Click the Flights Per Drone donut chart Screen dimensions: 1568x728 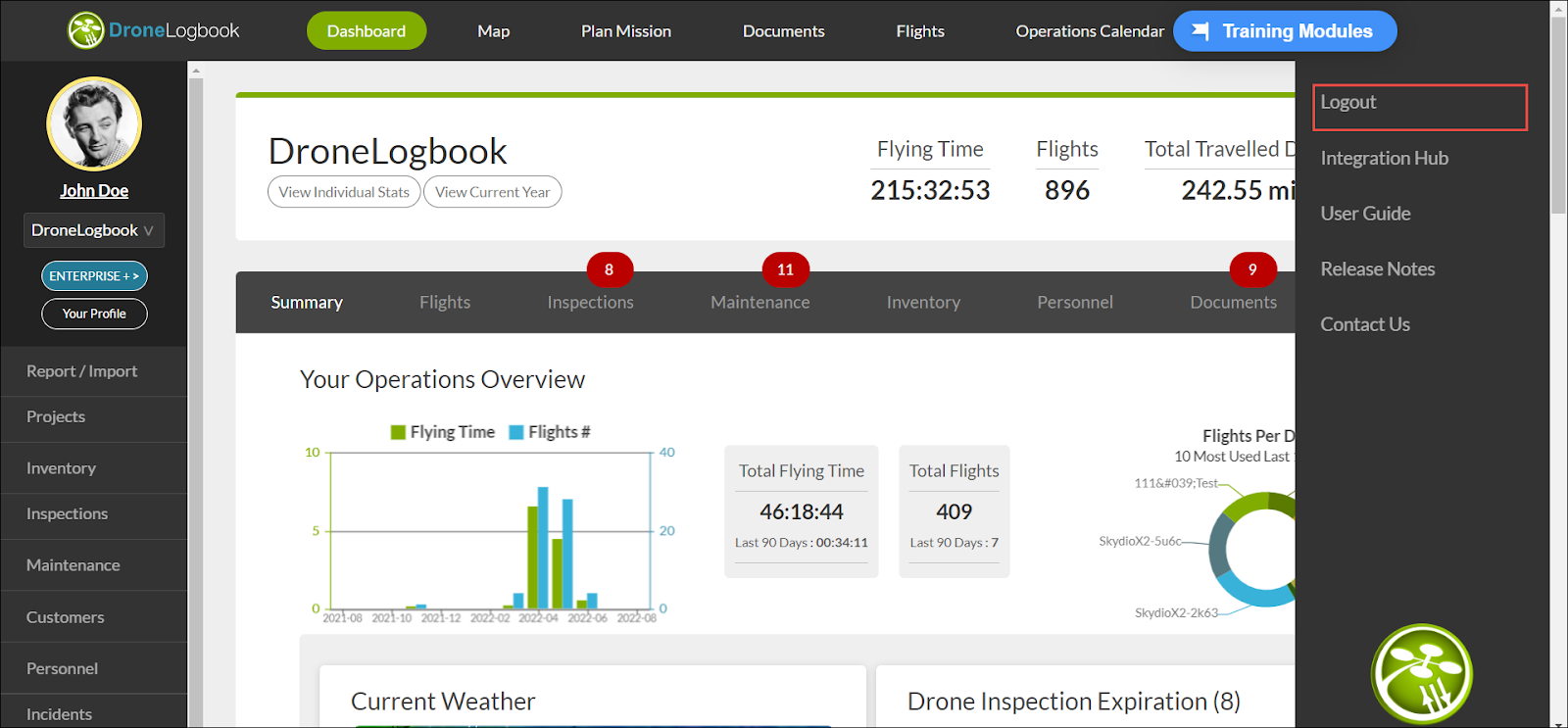click(x=1253, y=550)
